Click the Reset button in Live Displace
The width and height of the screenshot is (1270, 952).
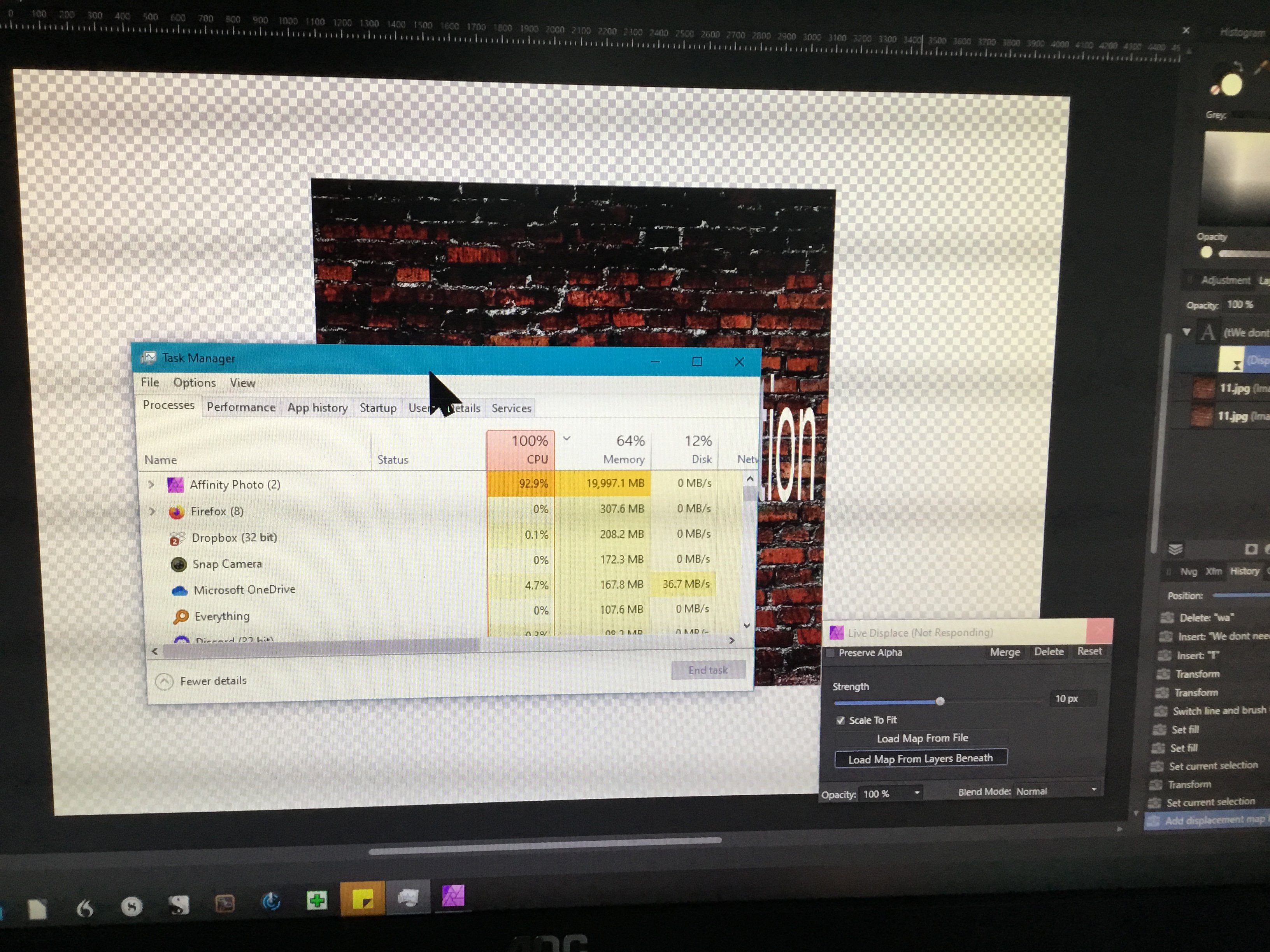click(x=1089, y=651)
